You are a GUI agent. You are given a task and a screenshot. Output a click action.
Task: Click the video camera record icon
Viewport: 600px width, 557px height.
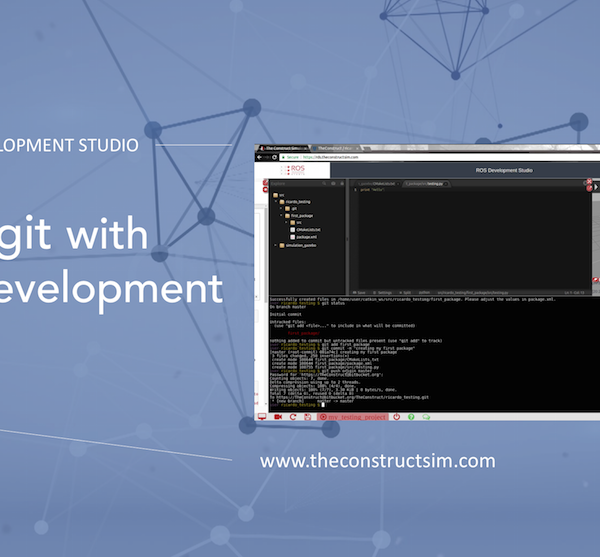278,417
